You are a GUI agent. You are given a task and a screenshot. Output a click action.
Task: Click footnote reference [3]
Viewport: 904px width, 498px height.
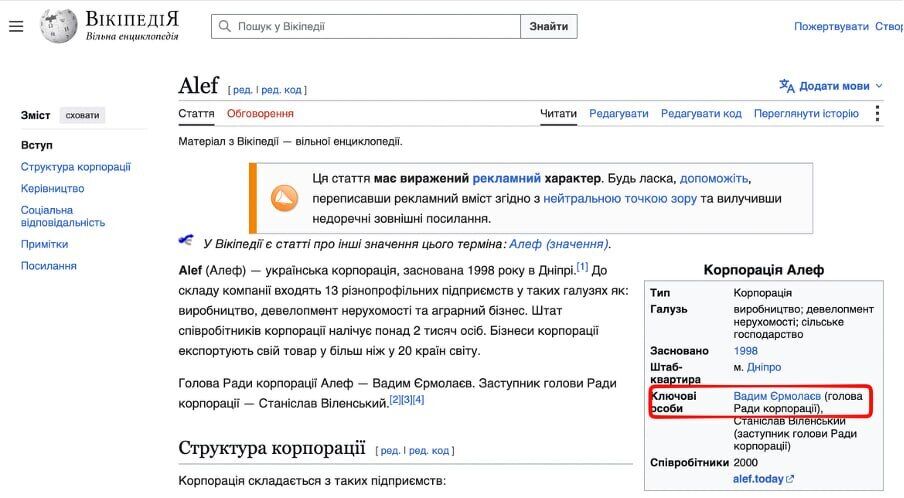406,399
